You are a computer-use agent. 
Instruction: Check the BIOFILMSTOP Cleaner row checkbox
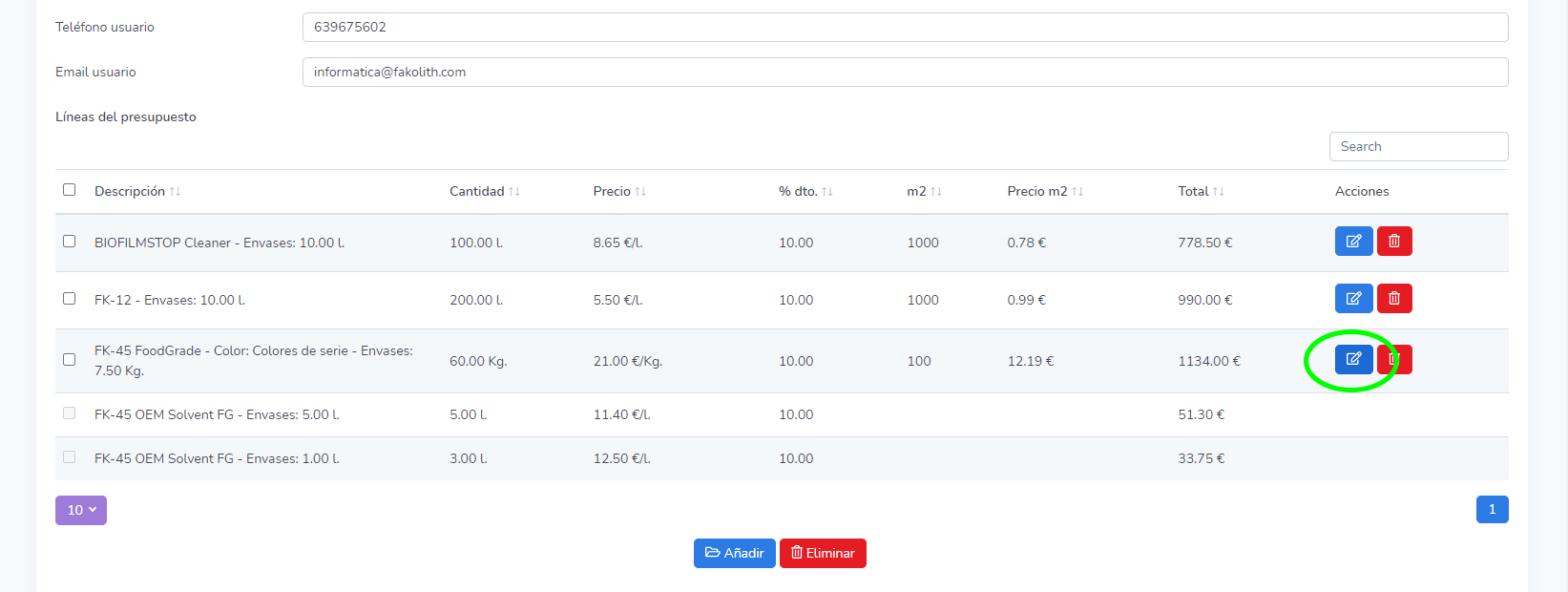(69, 242)
